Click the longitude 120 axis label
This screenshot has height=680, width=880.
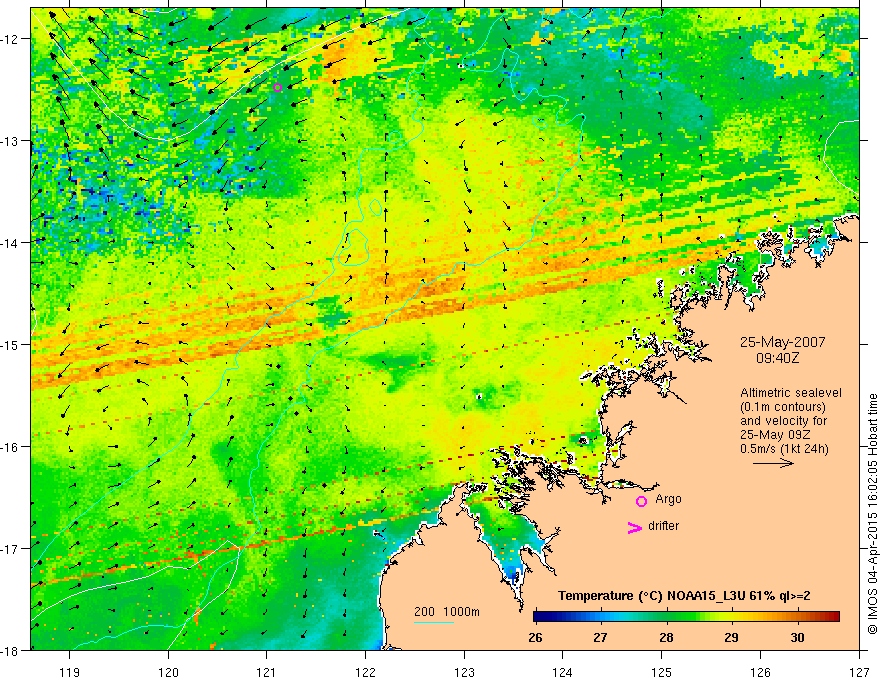point(168,672)
